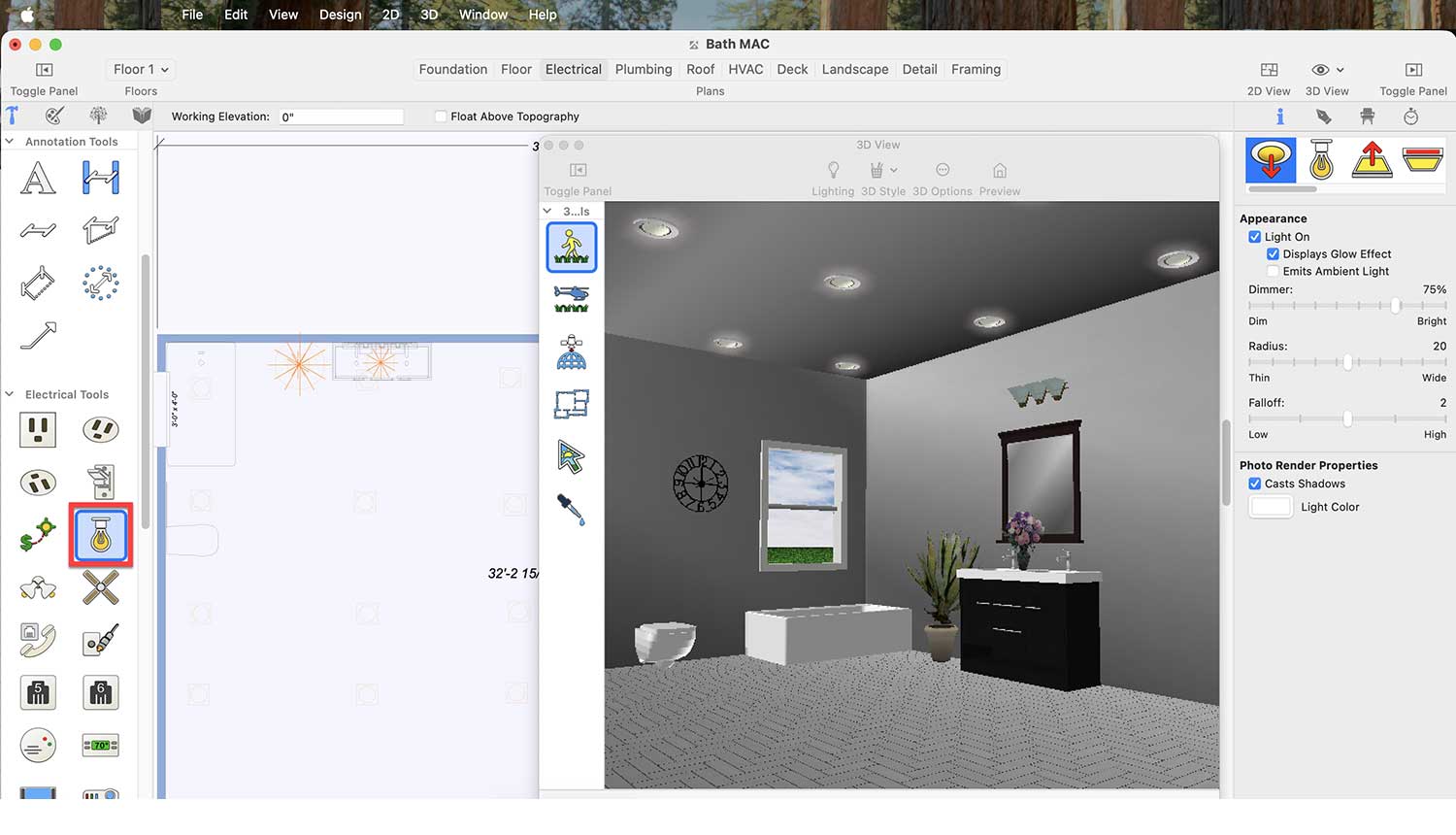This screenshot has height=835, width=1456.
Task: Select the Dimension annotation tool
Action: pos(101,179)
